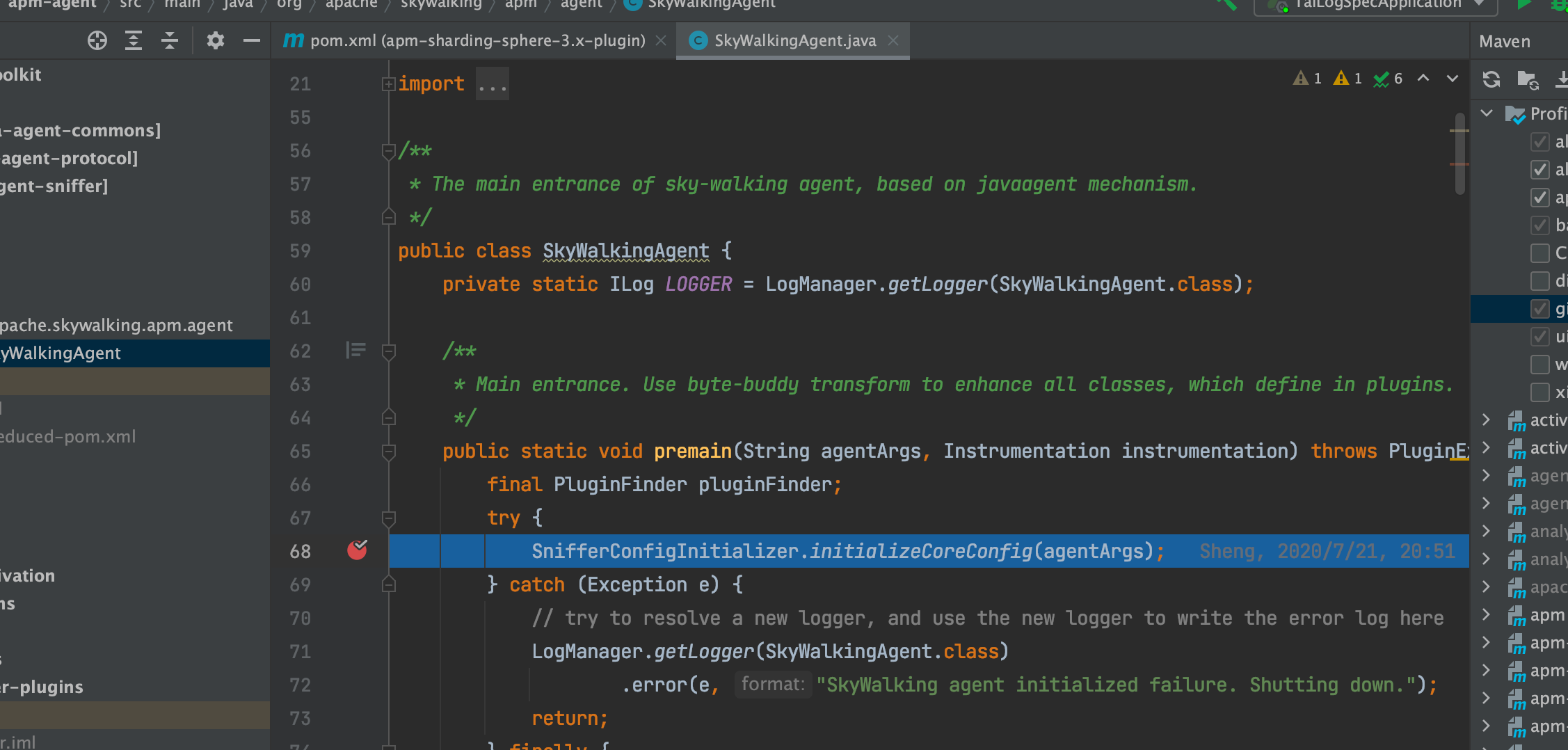Image resolution: width=1568 pixels, height=750 pixels.
Task: Click the Maven tool window title
Action: [x=1505, y=42]
